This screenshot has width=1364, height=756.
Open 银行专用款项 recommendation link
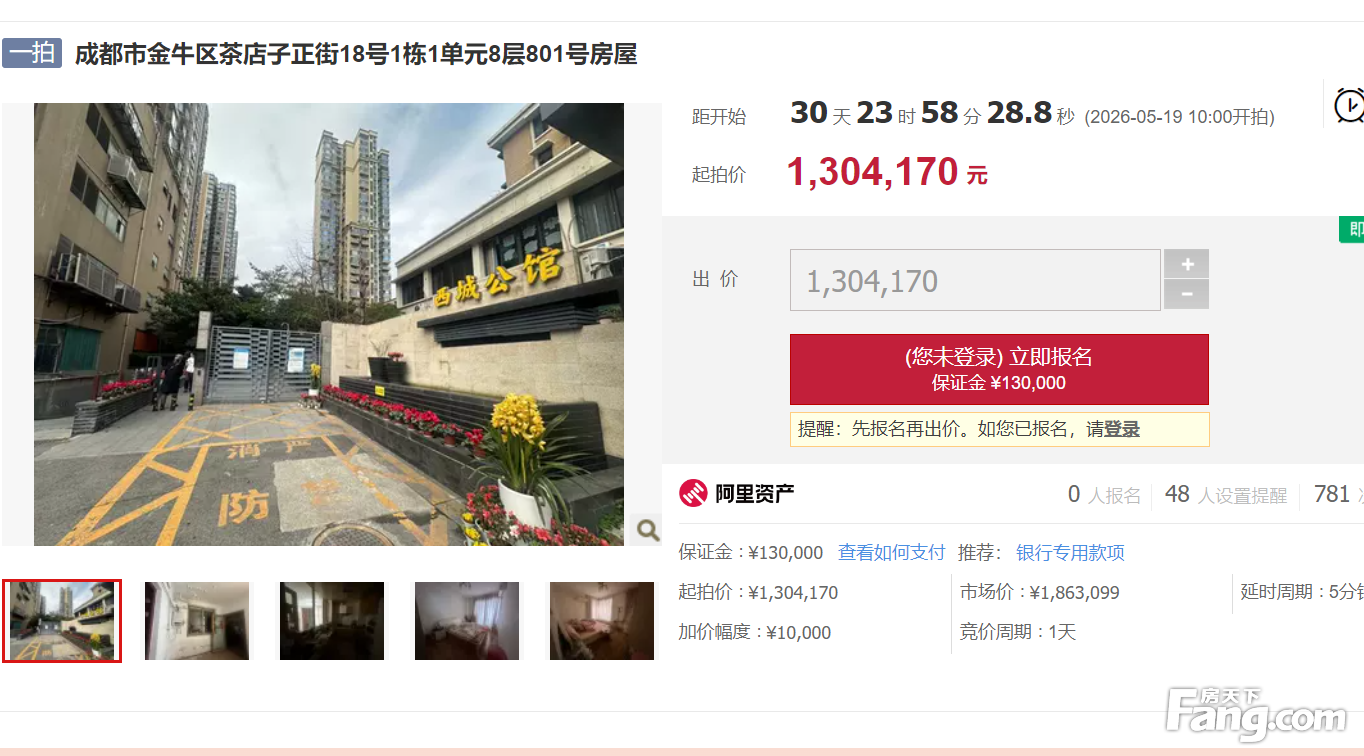coord(1070,552)
